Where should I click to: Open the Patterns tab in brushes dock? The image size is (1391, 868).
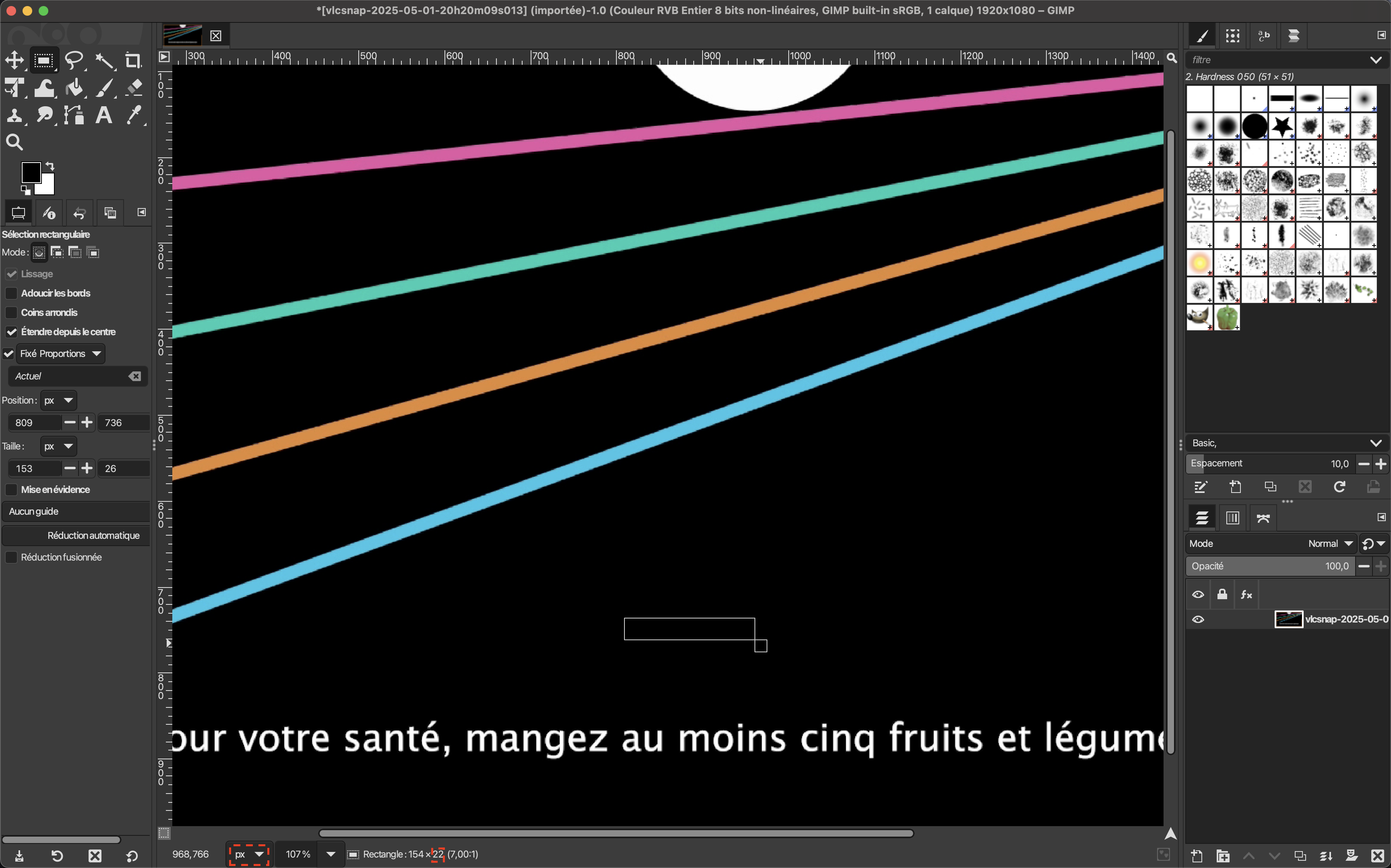pyautogui.click(x=1232, y=36)
